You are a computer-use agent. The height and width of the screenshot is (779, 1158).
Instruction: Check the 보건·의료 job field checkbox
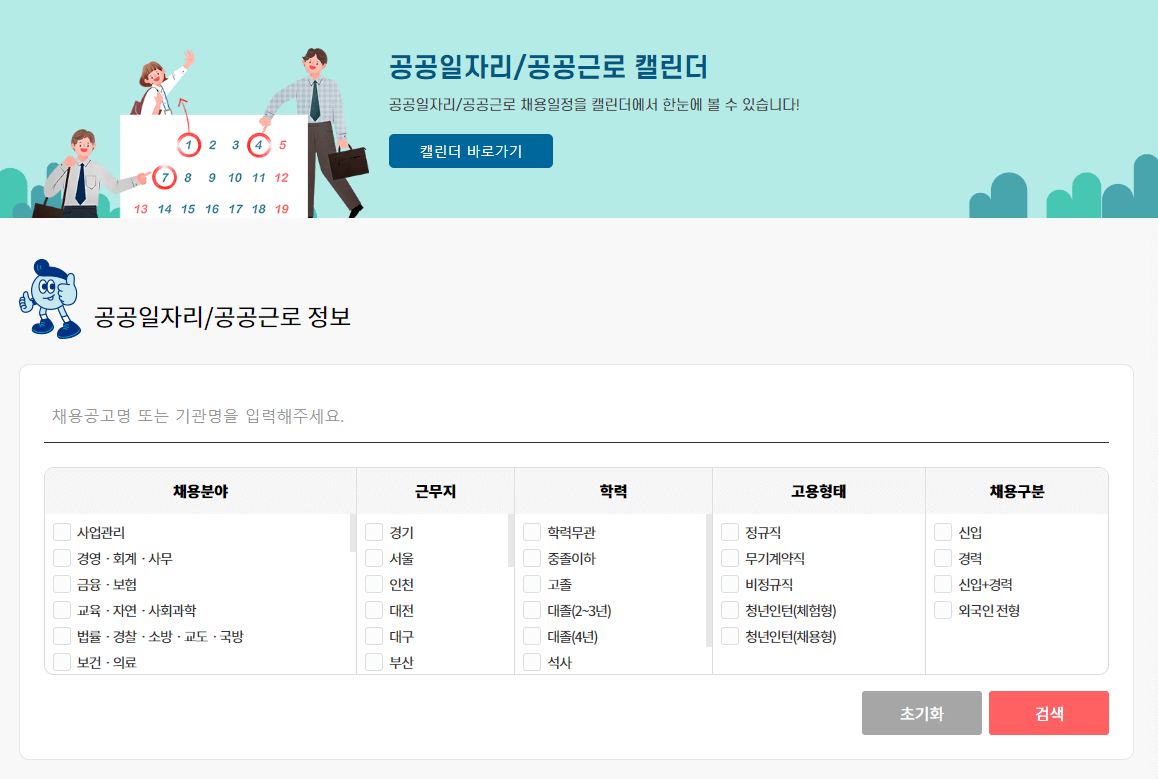61,662
